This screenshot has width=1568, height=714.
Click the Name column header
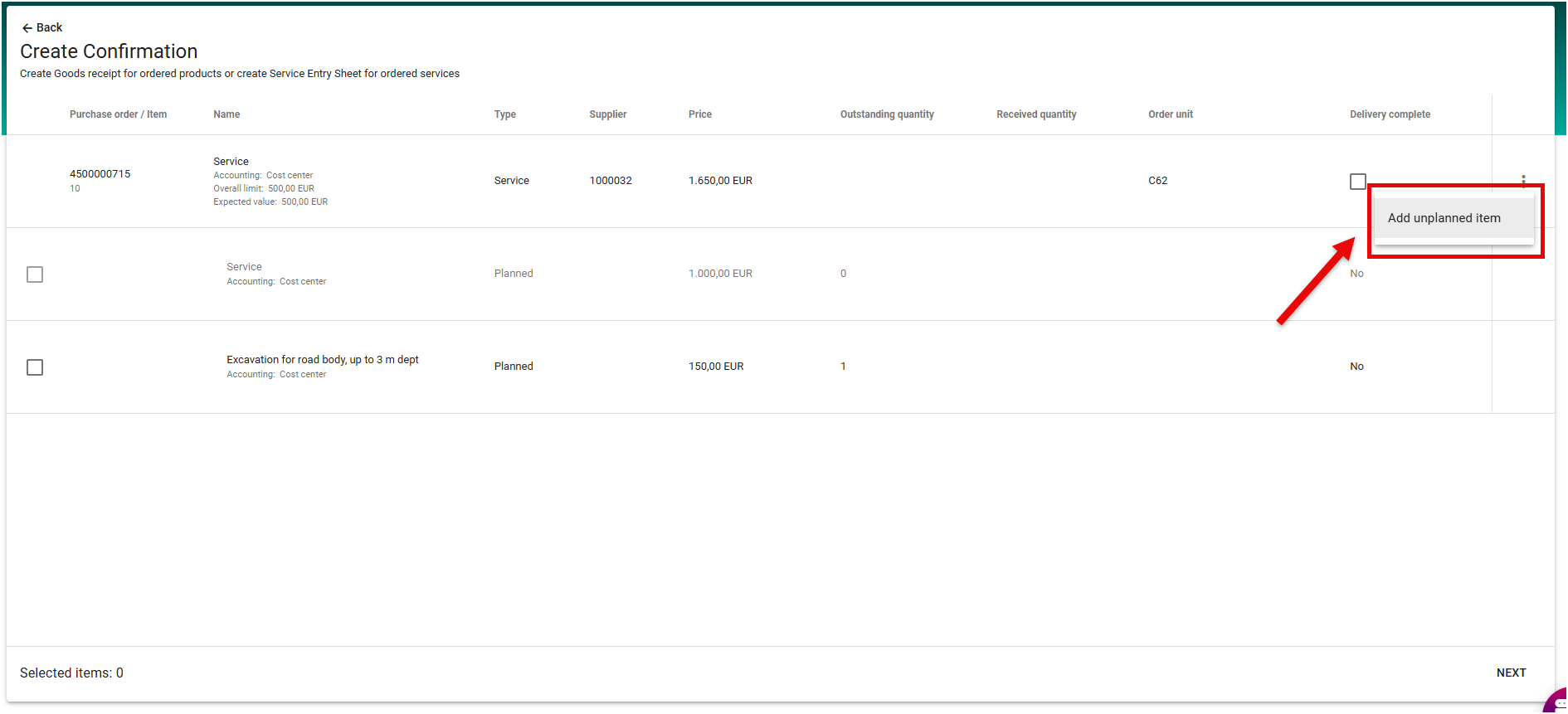[x=226, y=114]
